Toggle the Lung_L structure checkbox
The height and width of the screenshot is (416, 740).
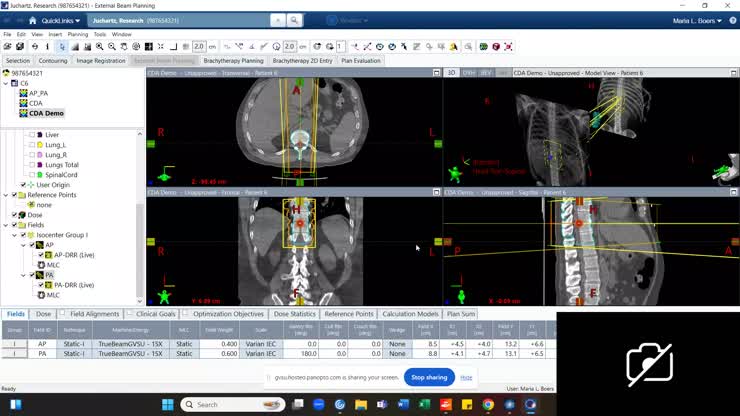coord(32,145)
